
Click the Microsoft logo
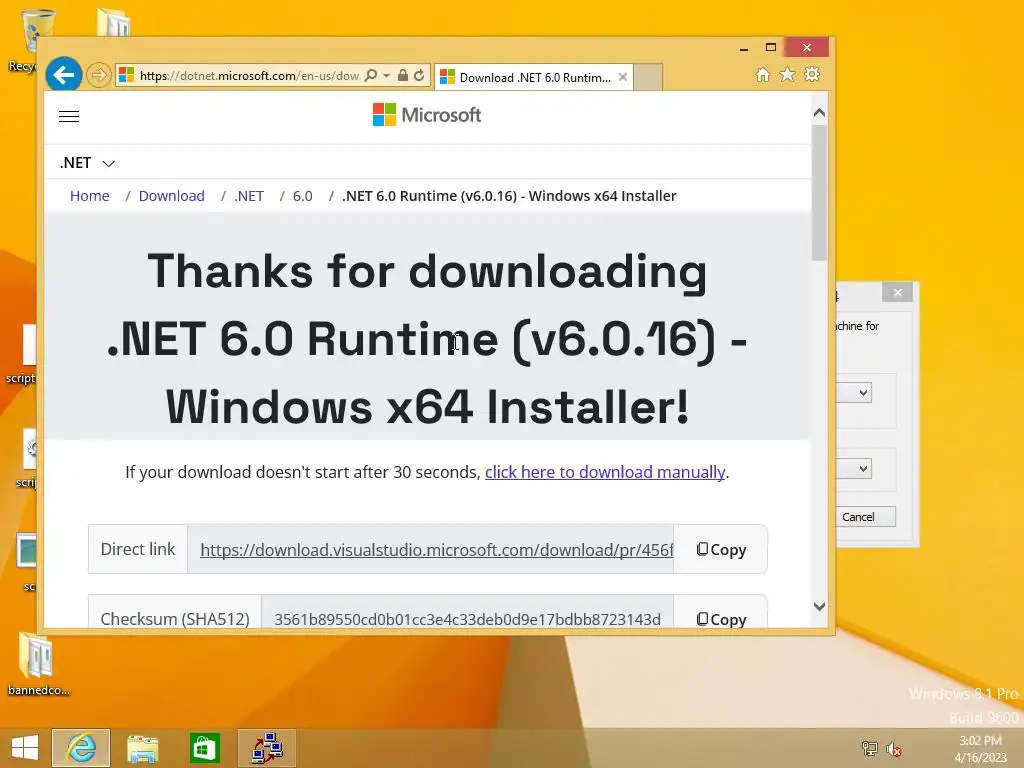(x=427, y=115)
